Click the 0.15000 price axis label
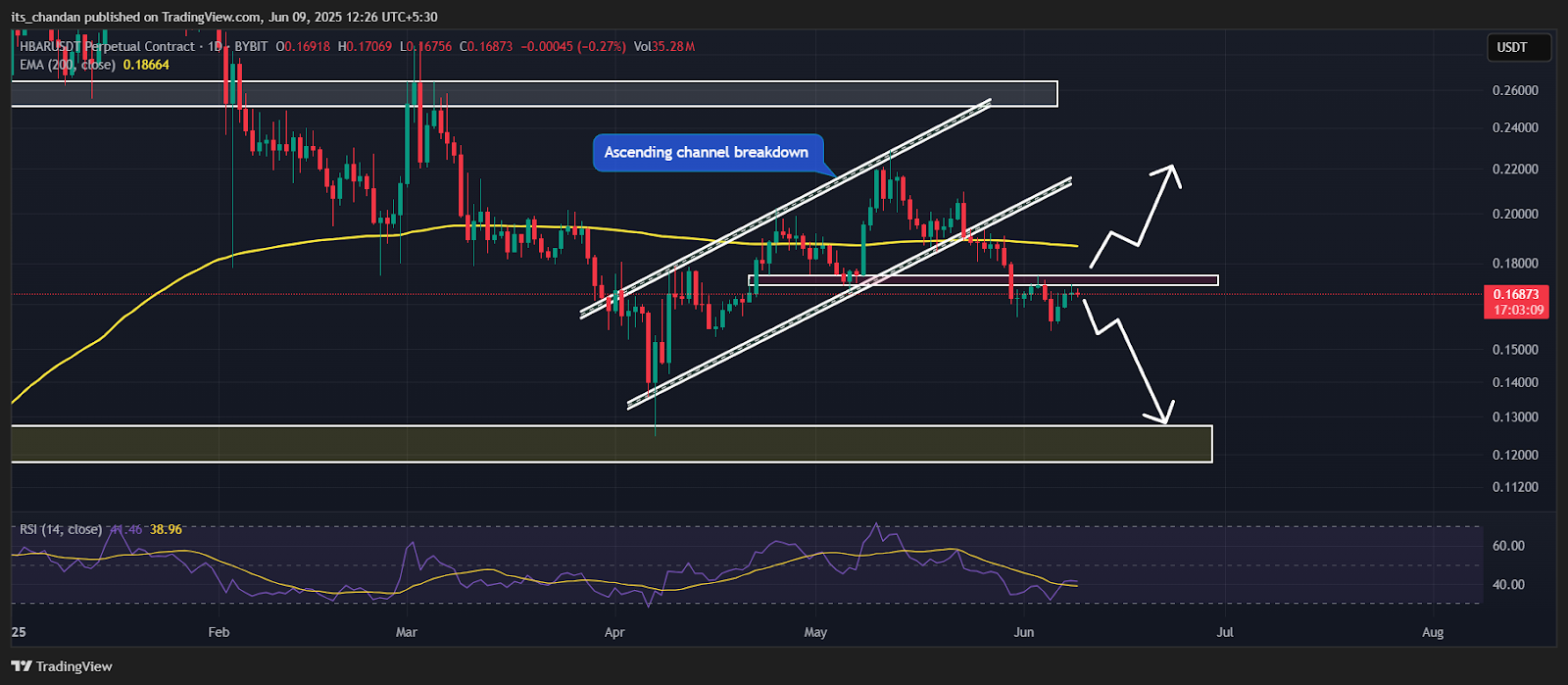This screenshot has width=1568, height=685. (x=1515, y=350)
